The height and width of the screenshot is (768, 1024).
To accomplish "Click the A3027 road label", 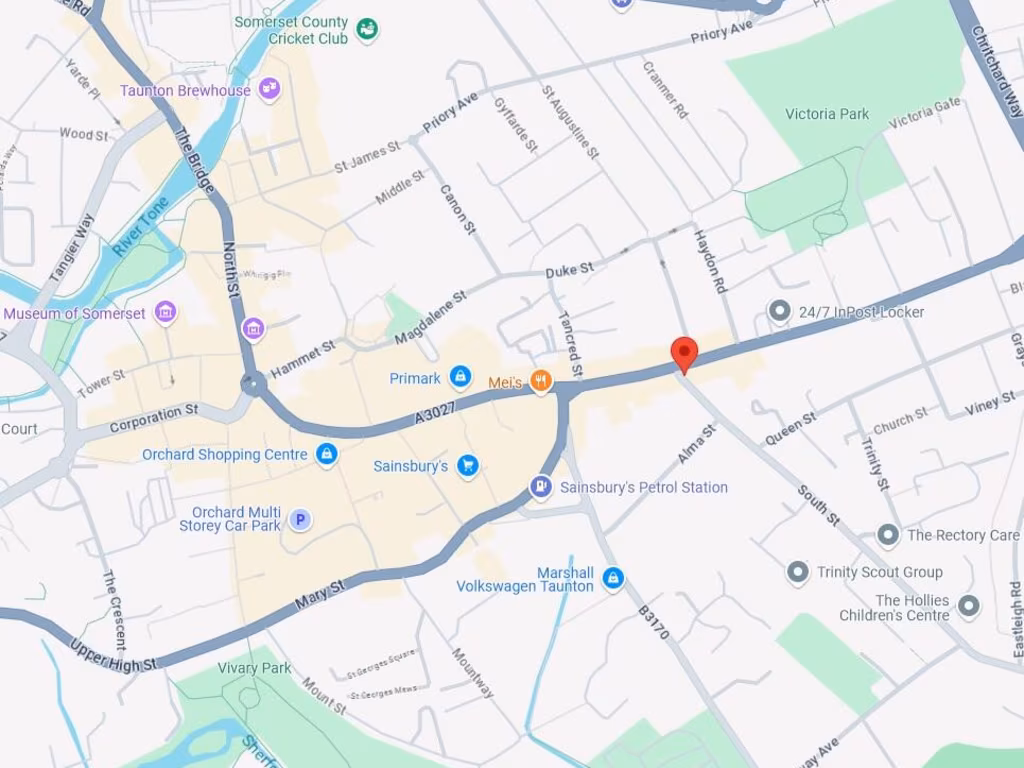I will (x=435, y=413).
